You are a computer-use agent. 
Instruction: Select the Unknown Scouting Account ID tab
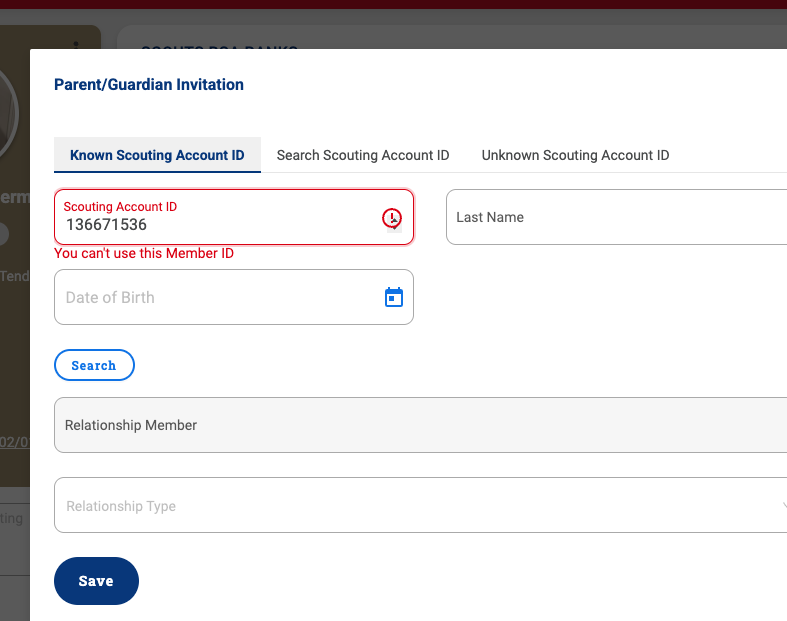pyautogui.click(x=575, y=155)
